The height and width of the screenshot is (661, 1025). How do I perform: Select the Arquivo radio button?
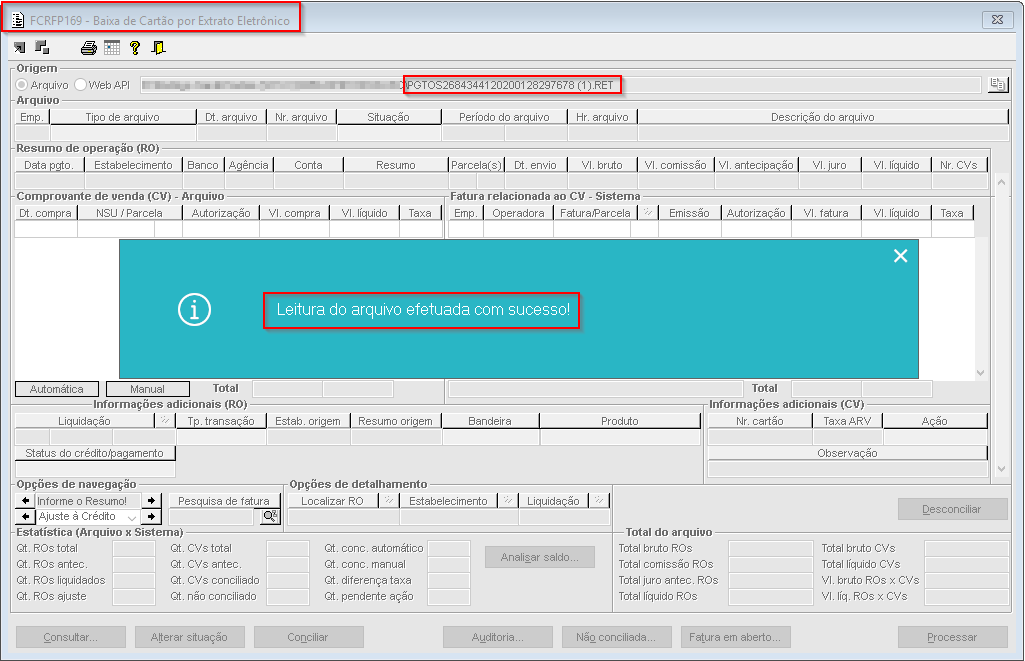point(22,85)
